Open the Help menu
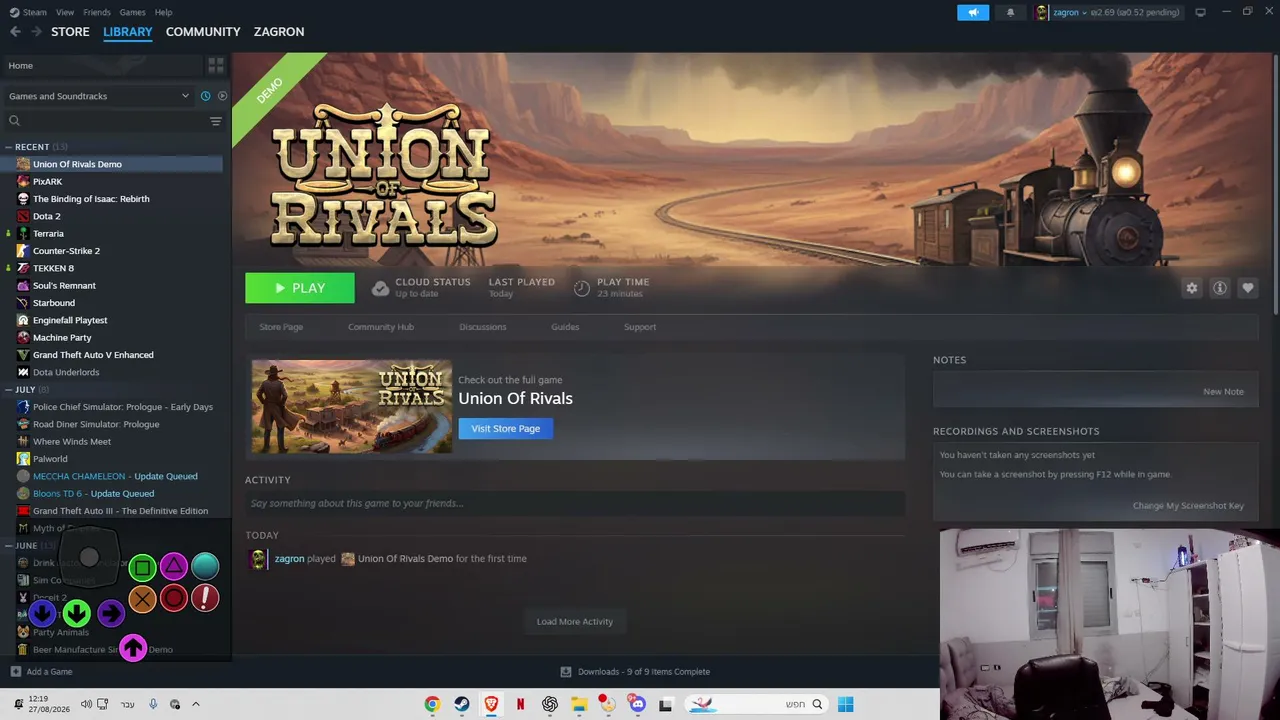The image size is (1280, 720). (163, 12)
